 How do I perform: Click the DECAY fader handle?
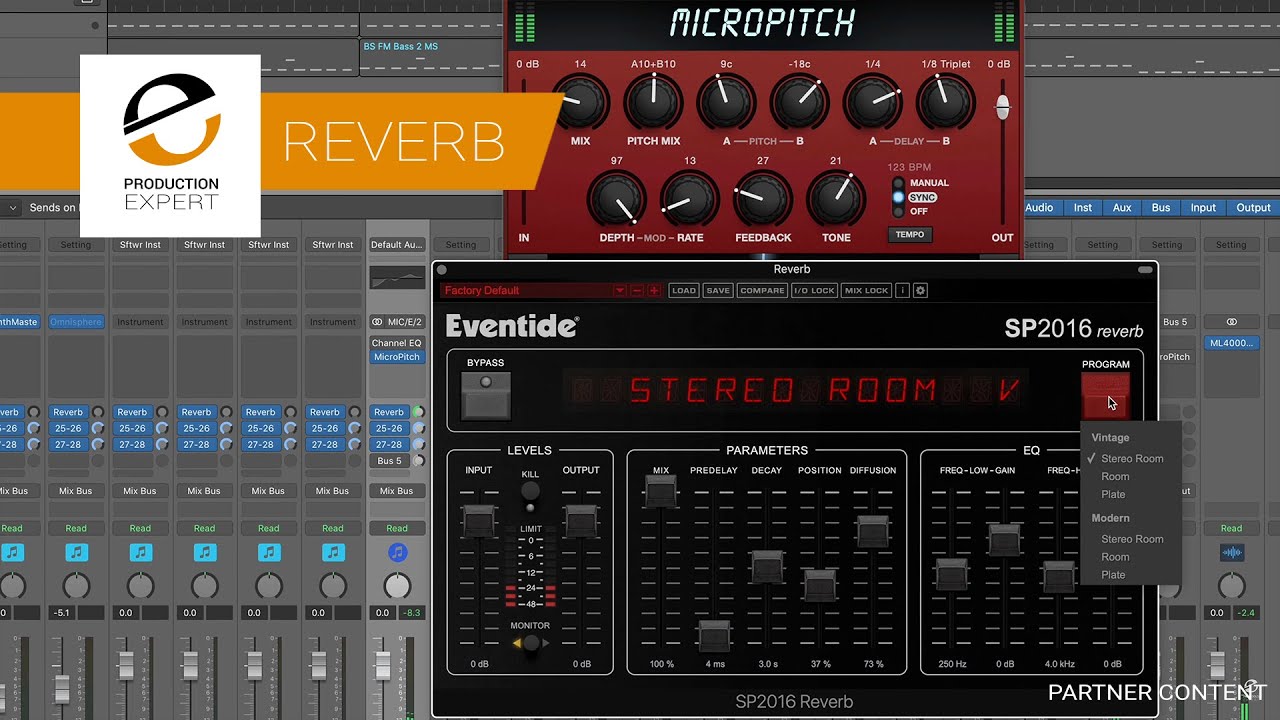point(767,566)
